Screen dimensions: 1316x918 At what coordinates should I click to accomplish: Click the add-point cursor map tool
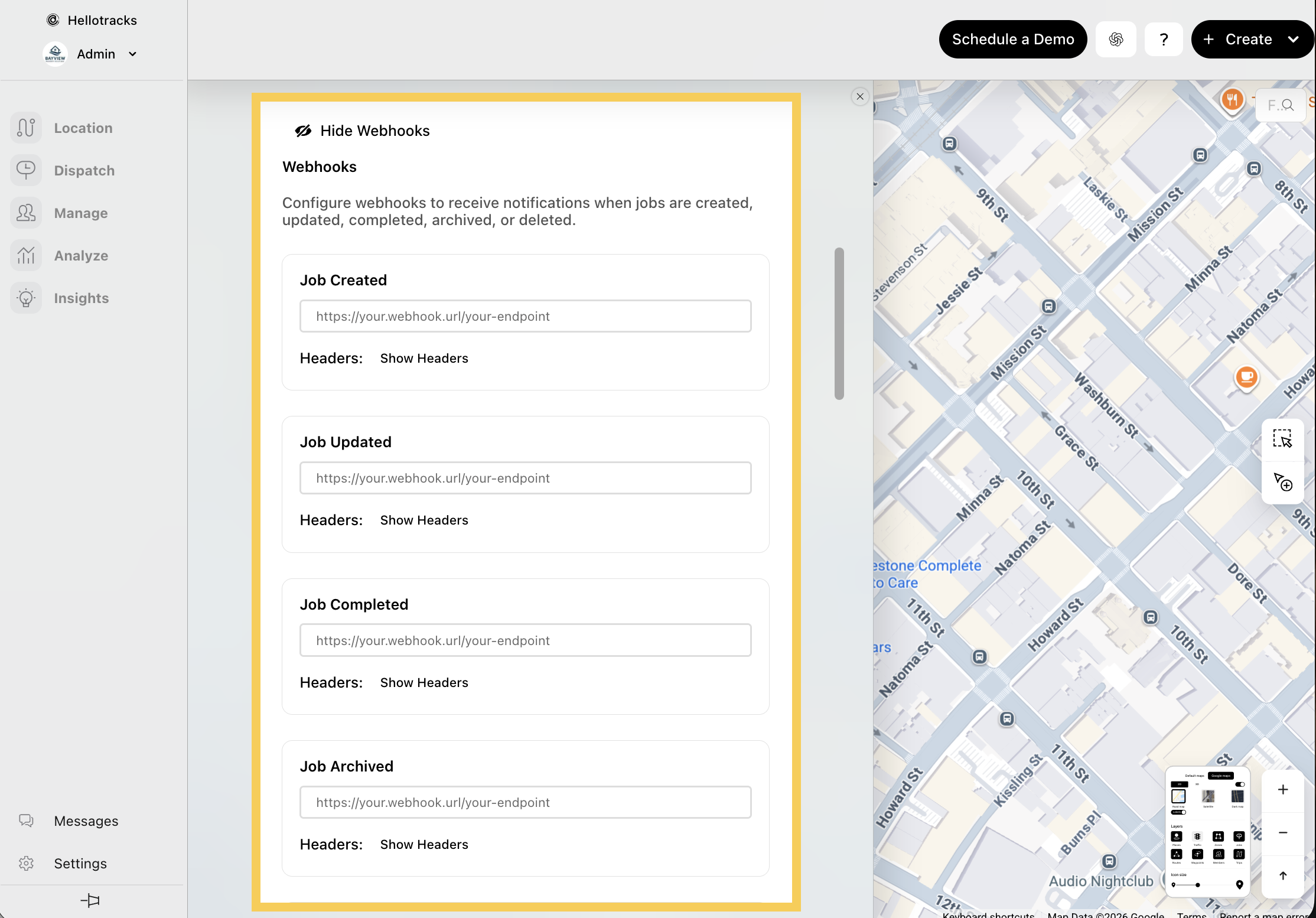(1282, 482)
